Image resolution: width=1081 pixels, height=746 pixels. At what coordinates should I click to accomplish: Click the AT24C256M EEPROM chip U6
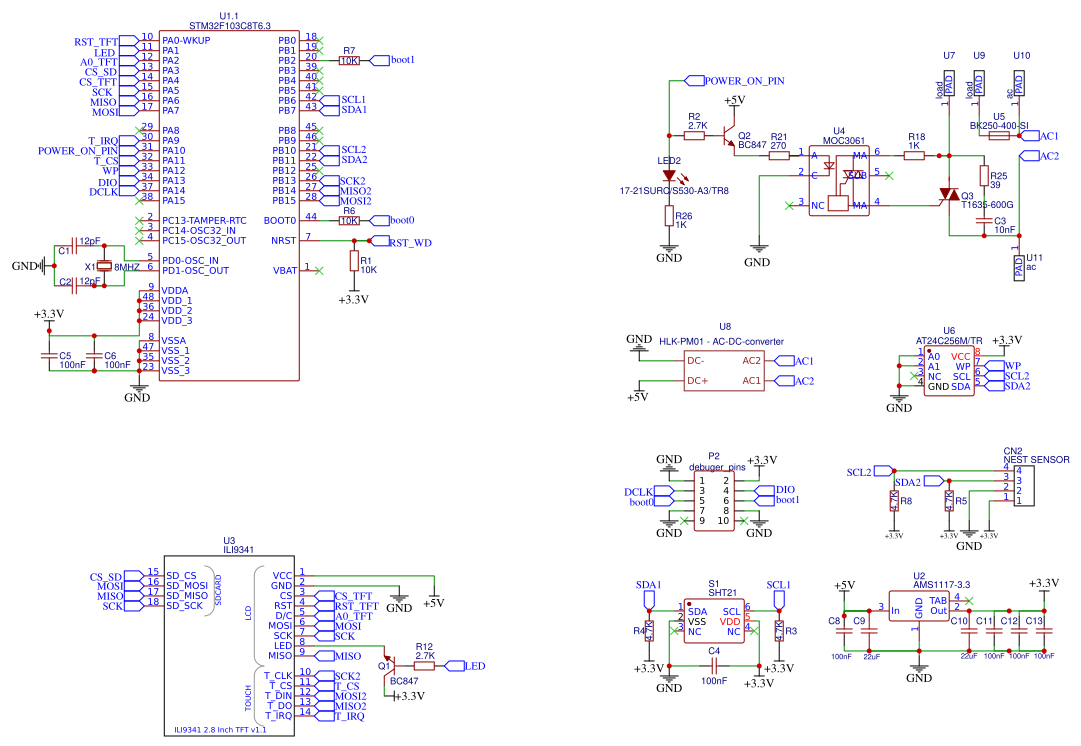[947, 371]
